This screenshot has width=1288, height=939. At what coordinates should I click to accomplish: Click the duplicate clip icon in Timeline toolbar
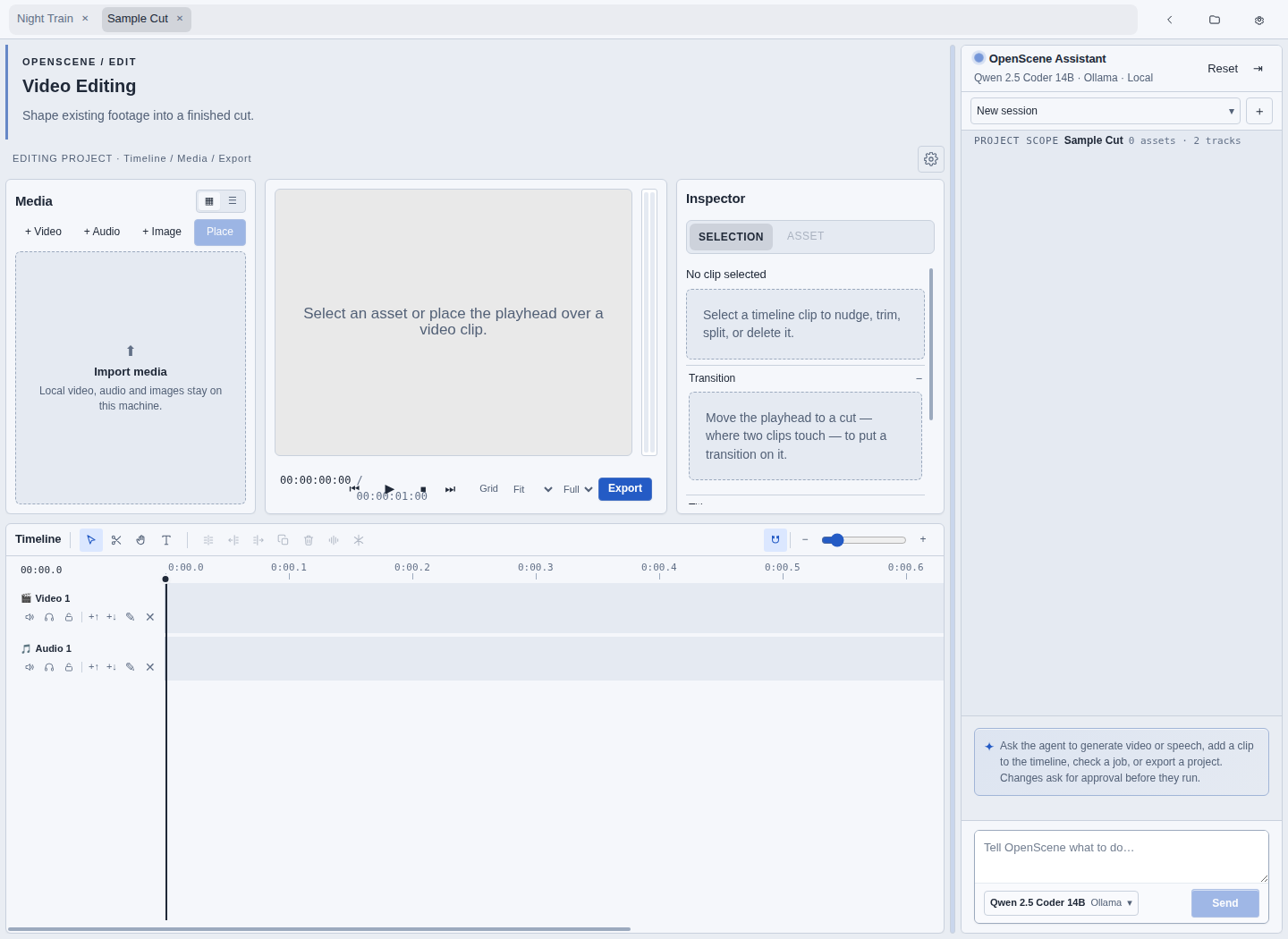[x=284, y=540]
